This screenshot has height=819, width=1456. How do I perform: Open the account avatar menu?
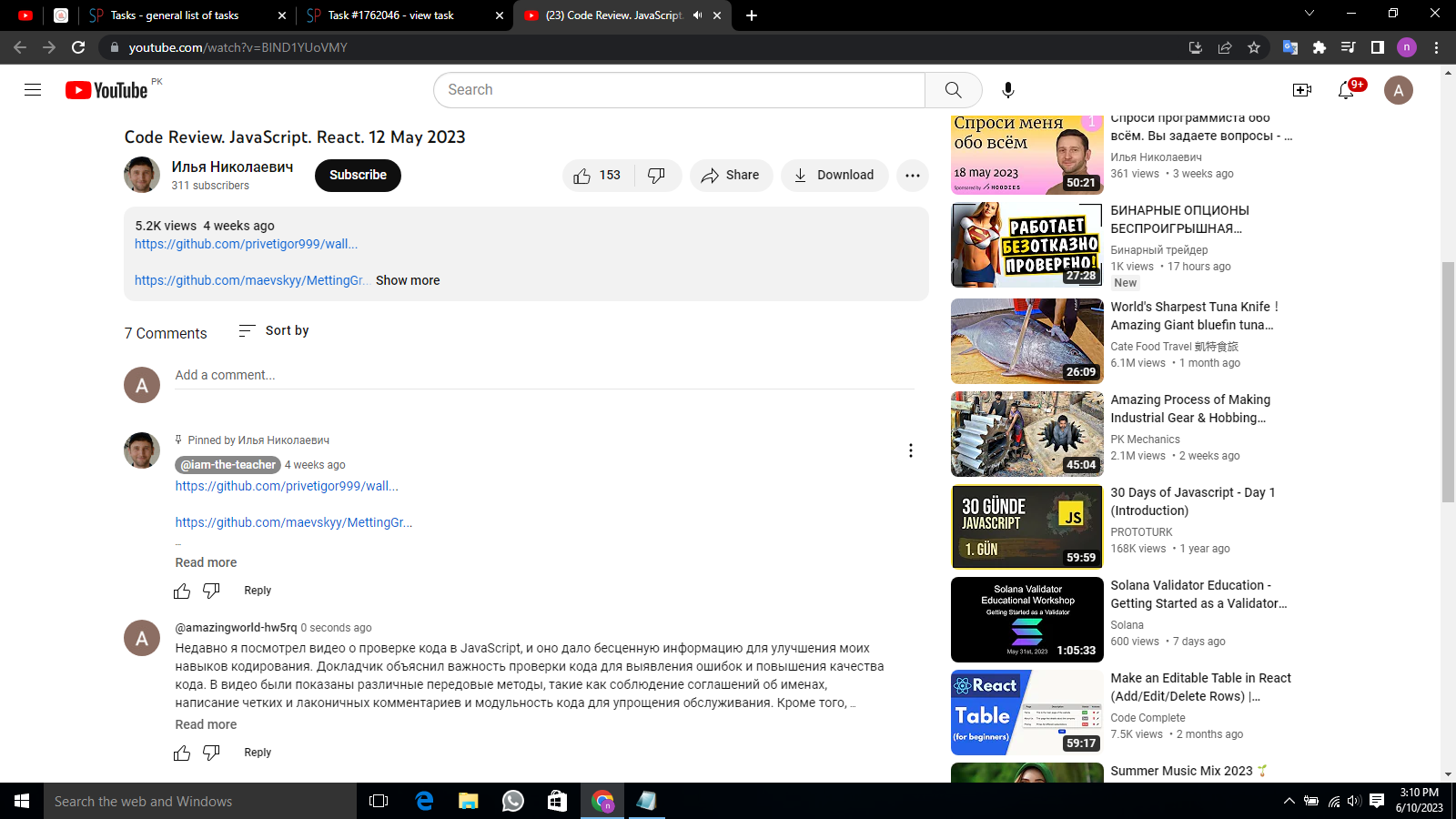(x=1399, y=90)
